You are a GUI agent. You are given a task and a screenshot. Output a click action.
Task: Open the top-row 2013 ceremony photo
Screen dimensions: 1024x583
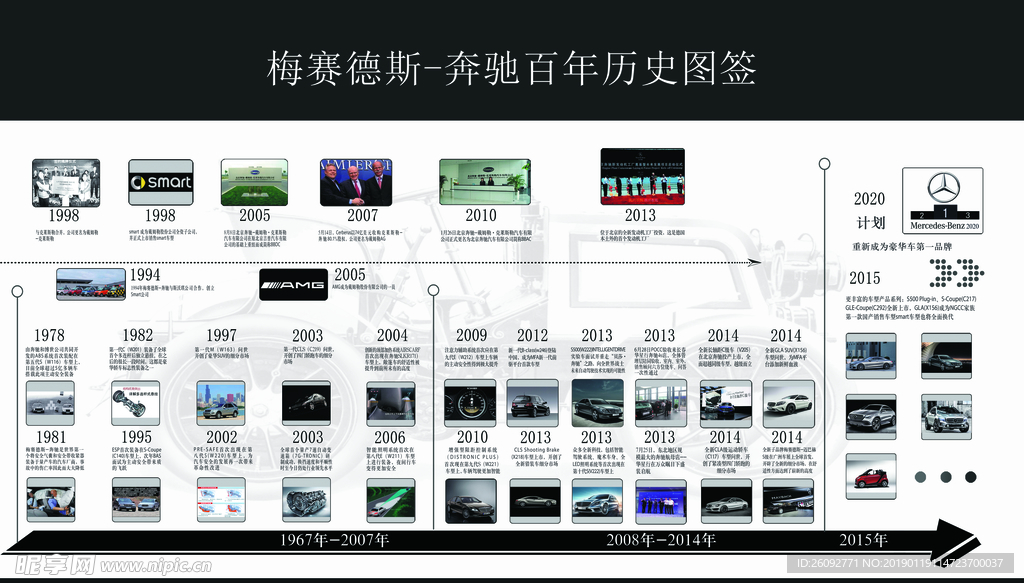click(643, 176)
